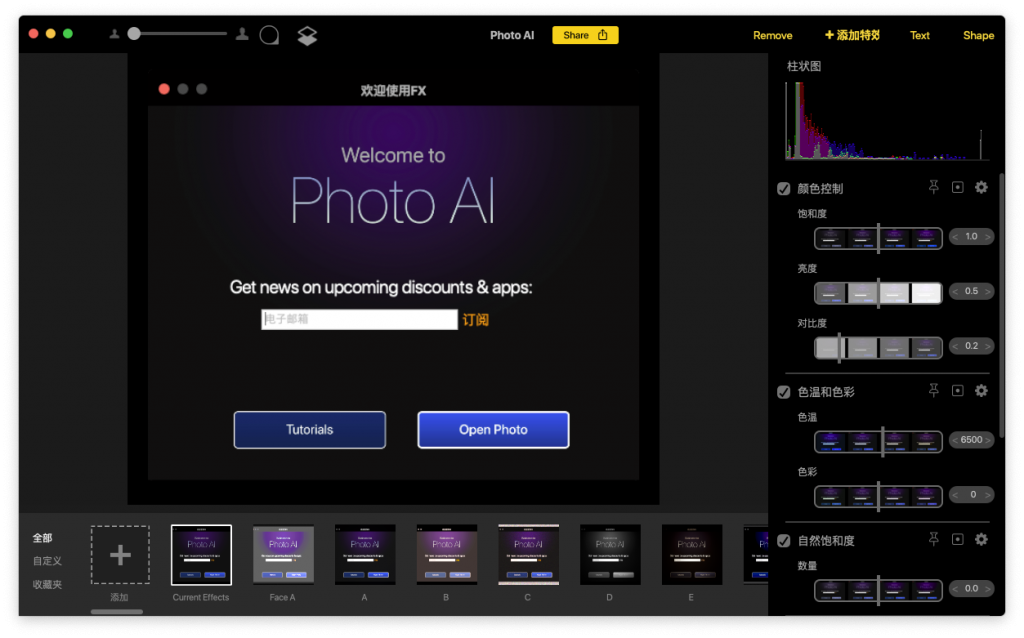Open the Text tool
Image resolution: width=1024 pixels, height=638 pixels.
point(920,35)
